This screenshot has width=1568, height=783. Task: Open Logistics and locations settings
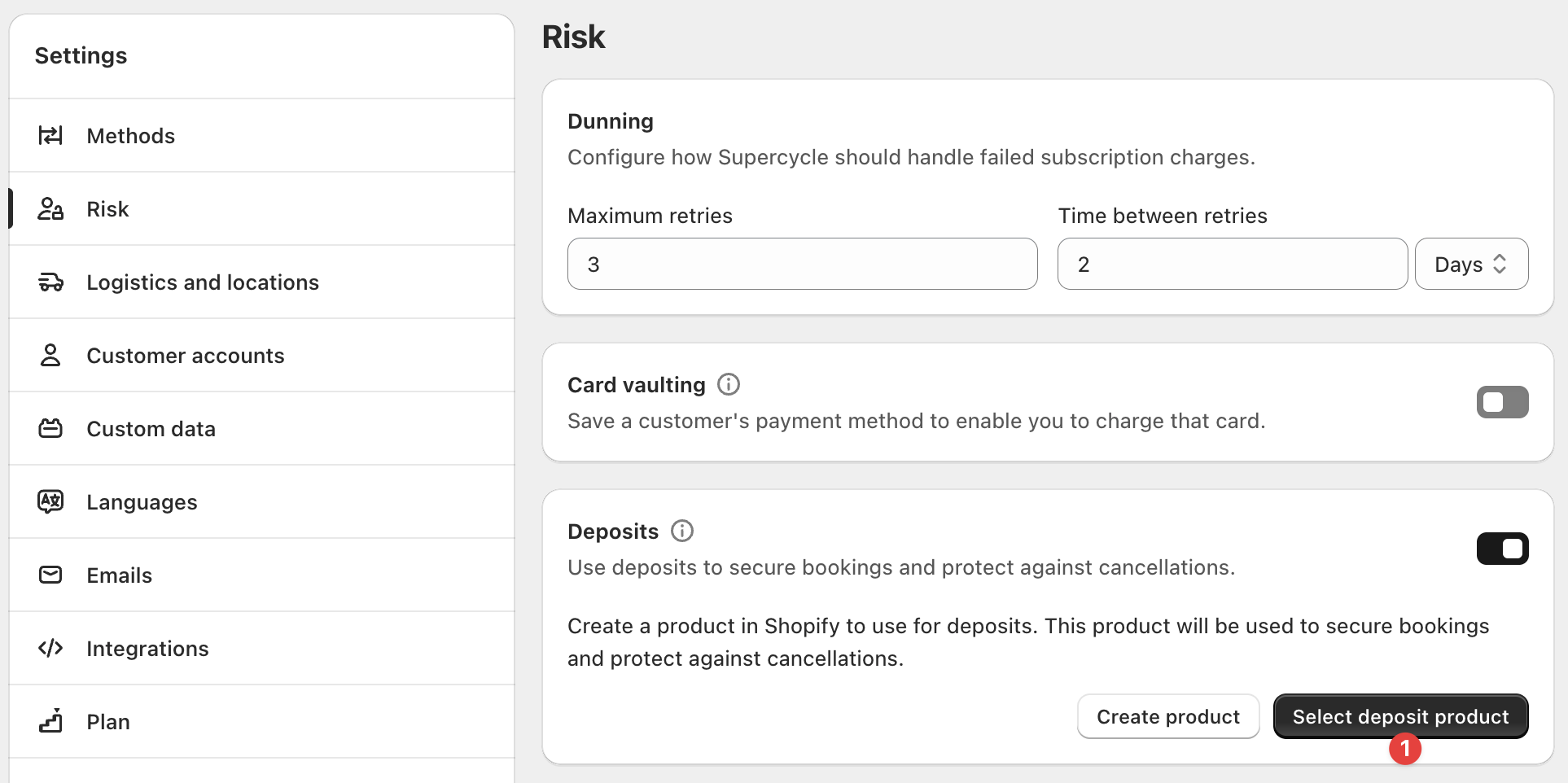203,282
